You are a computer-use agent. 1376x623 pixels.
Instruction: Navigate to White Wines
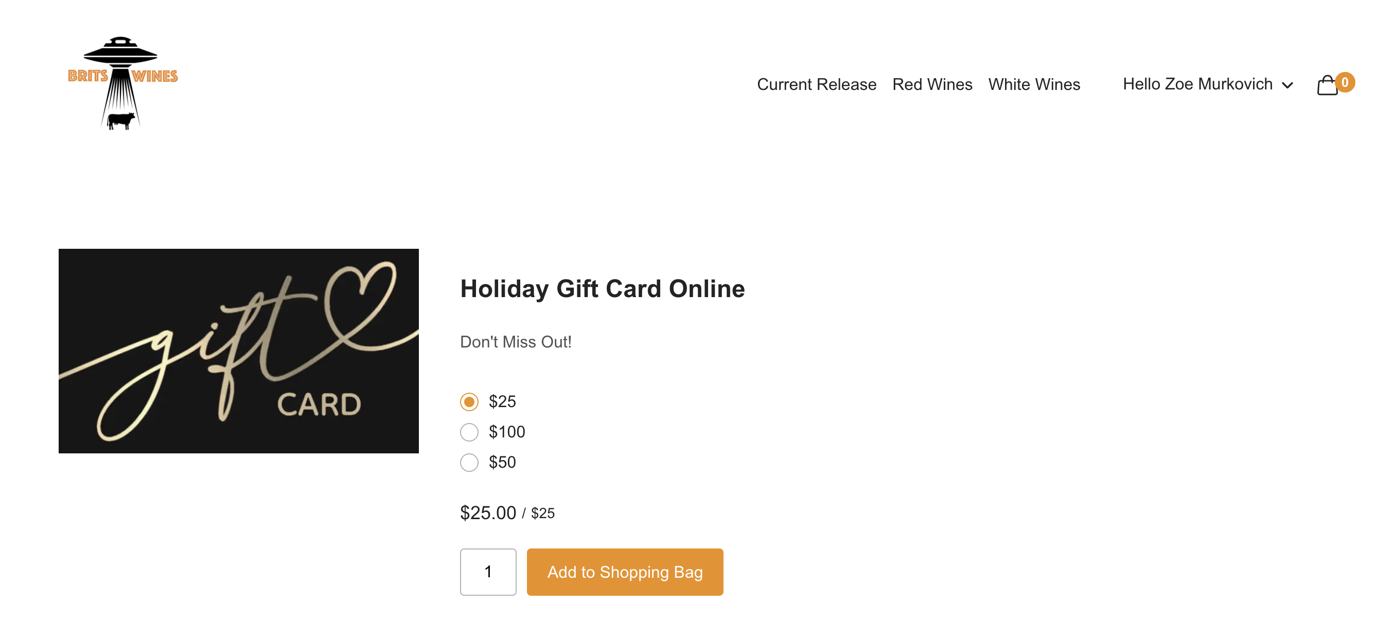1034,84
